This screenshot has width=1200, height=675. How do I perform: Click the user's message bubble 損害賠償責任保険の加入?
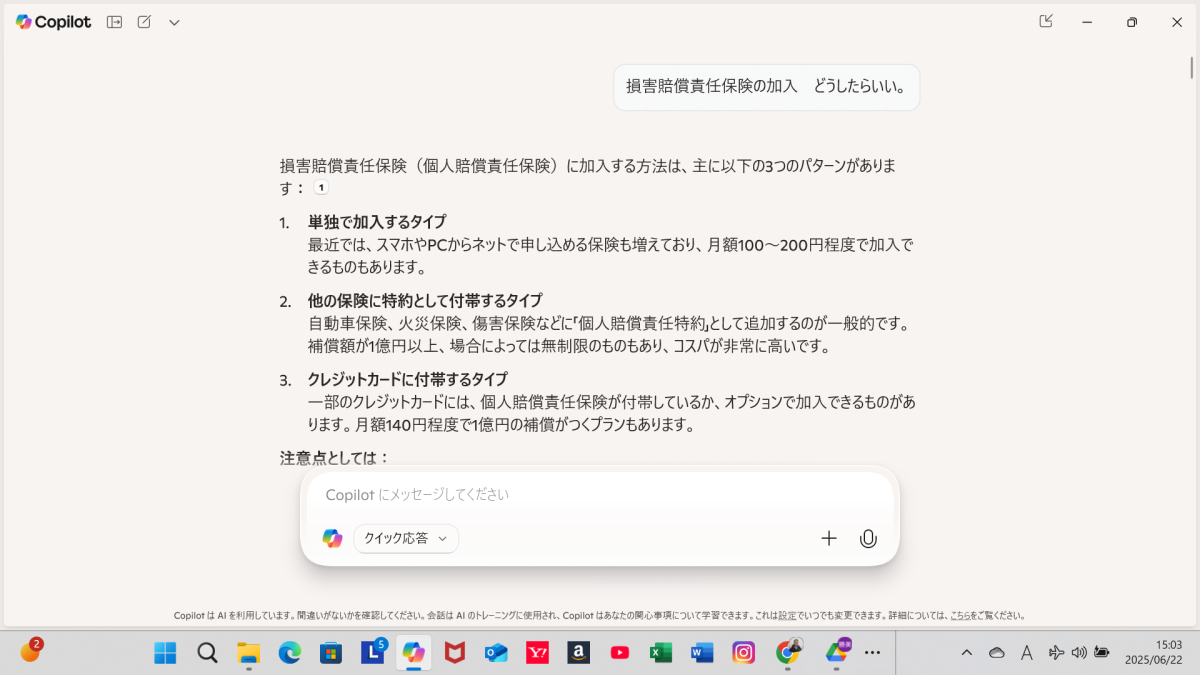click(766, 87)
